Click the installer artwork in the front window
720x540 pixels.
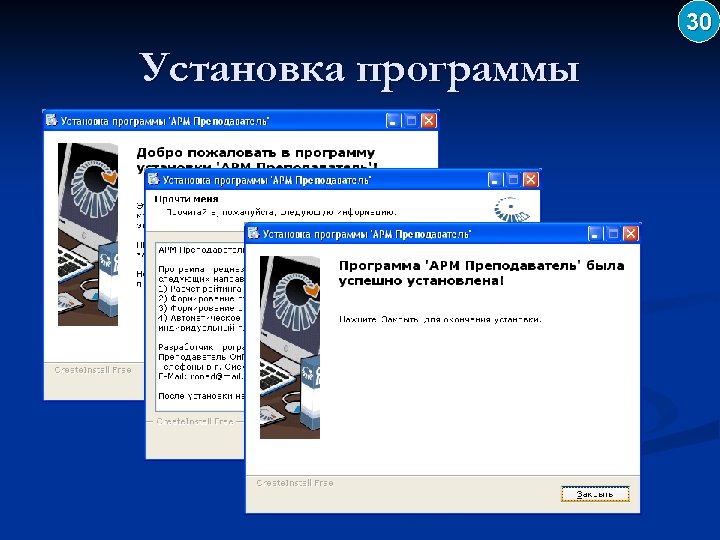[x=290, y=347]
